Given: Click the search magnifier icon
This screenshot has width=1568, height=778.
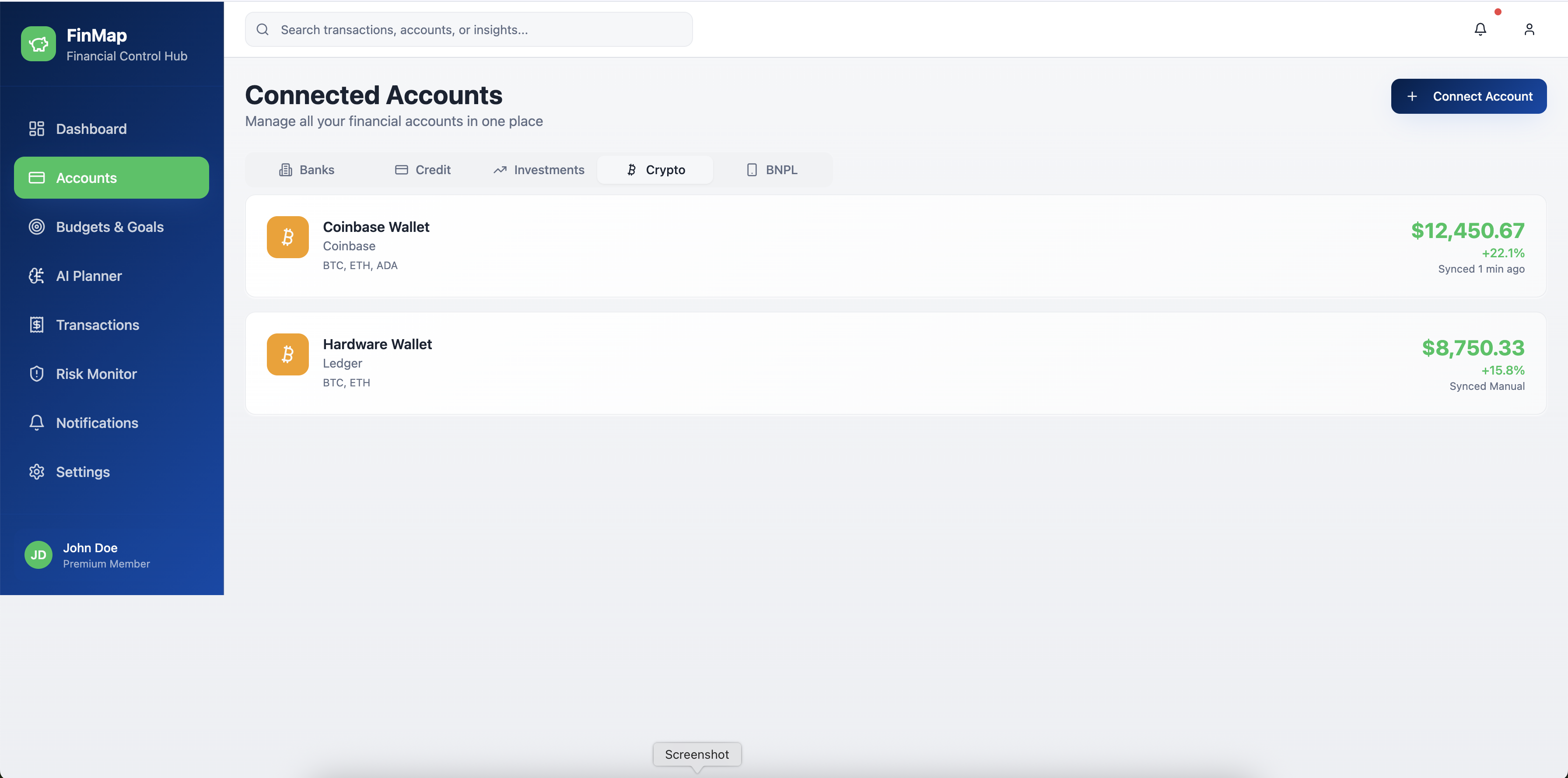Looking at the screenshot, I should point(262,29).
